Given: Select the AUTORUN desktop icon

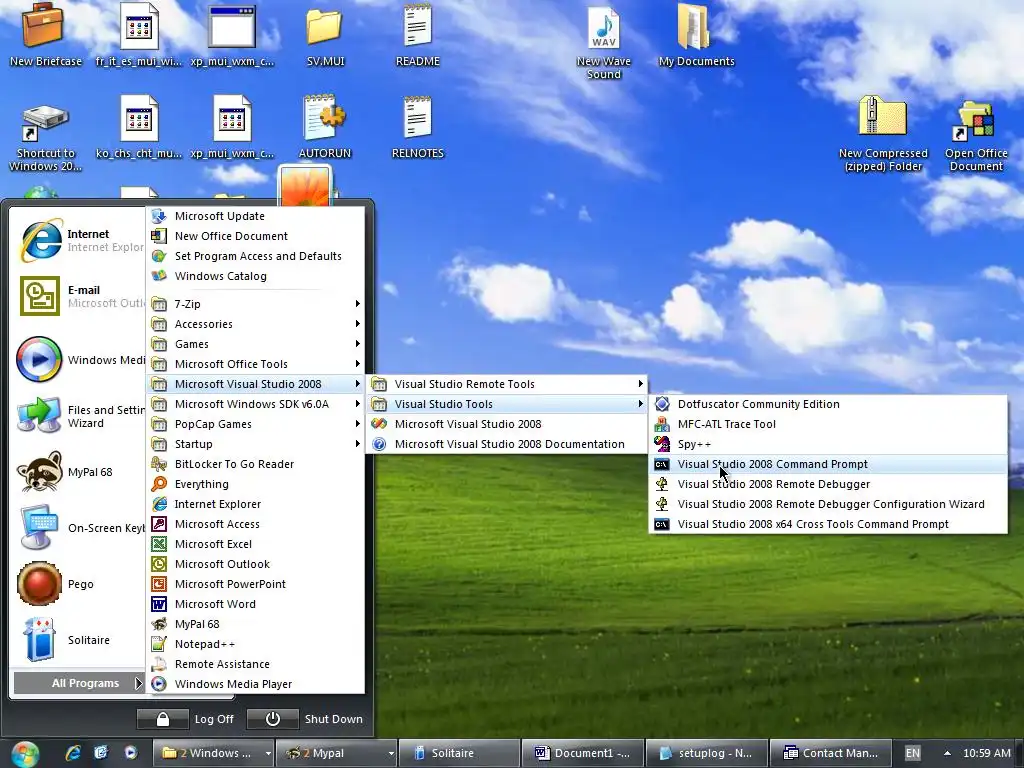Looking at the screenshot, I should point(325,127).
